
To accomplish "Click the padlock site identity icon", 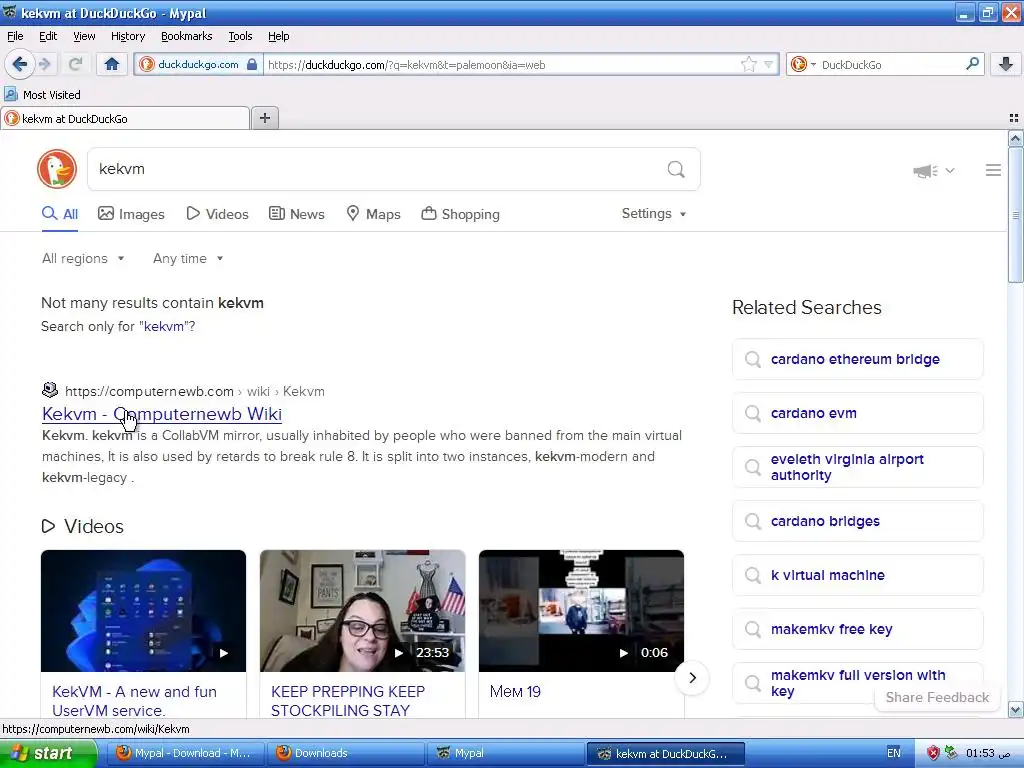I will pos(252,64).
